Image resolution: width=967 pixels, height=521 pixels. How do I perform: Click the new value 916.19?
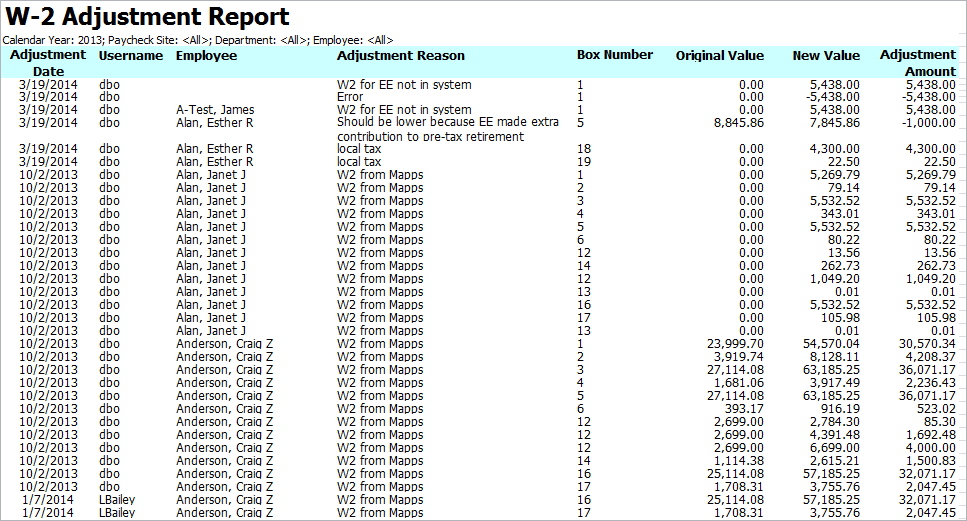(840, 408)
